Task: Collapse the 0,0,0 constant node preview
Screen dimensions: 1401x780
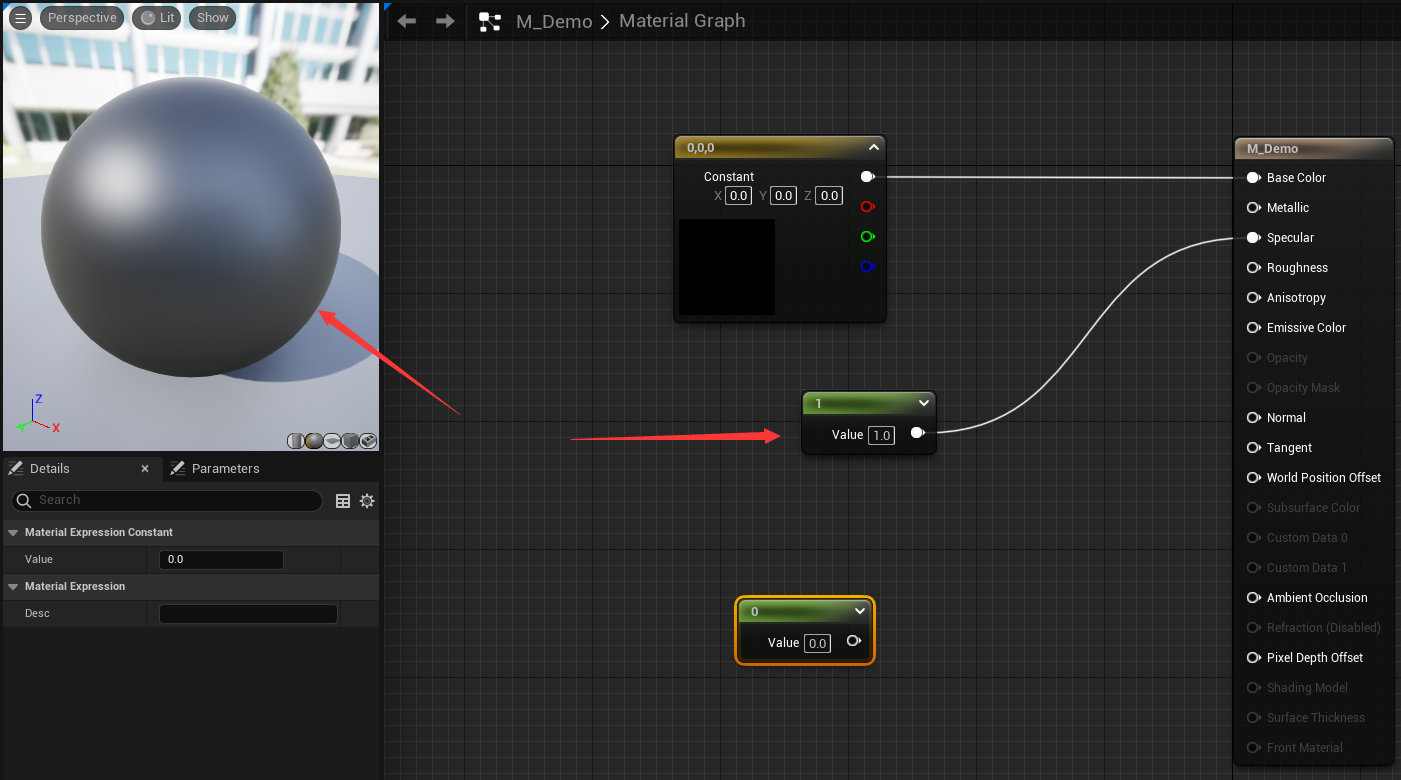Action: pos(873,148)
